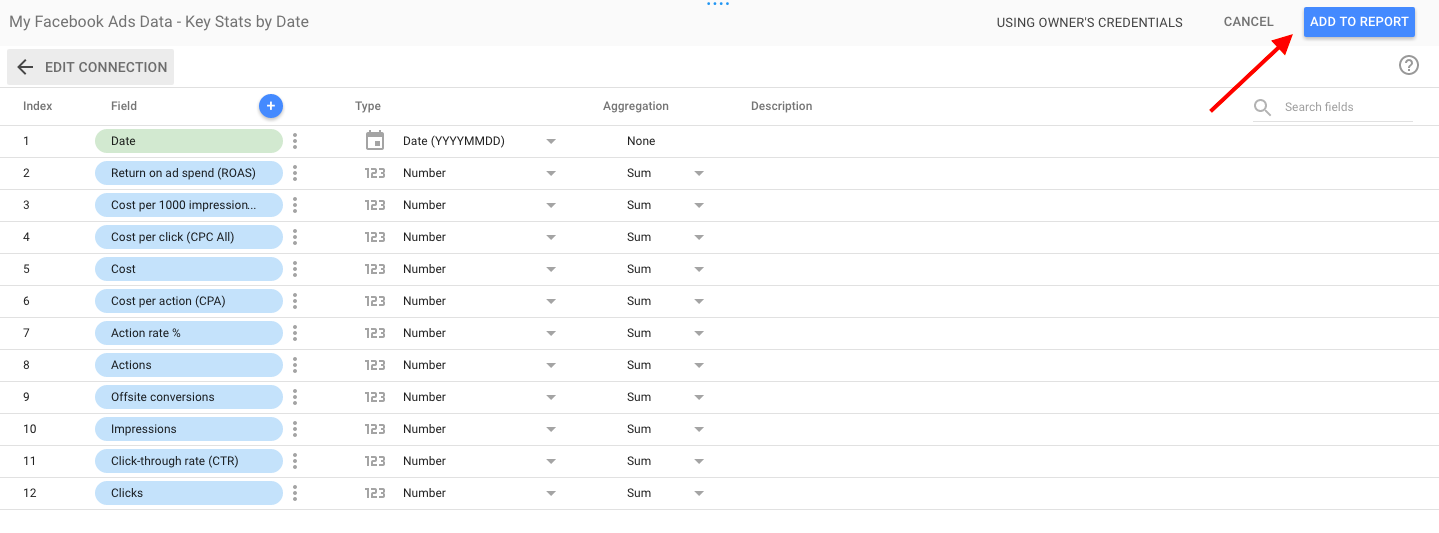
Task: Open three-dot menu for Cost per 1000 impressions
Action: [295, 205]
